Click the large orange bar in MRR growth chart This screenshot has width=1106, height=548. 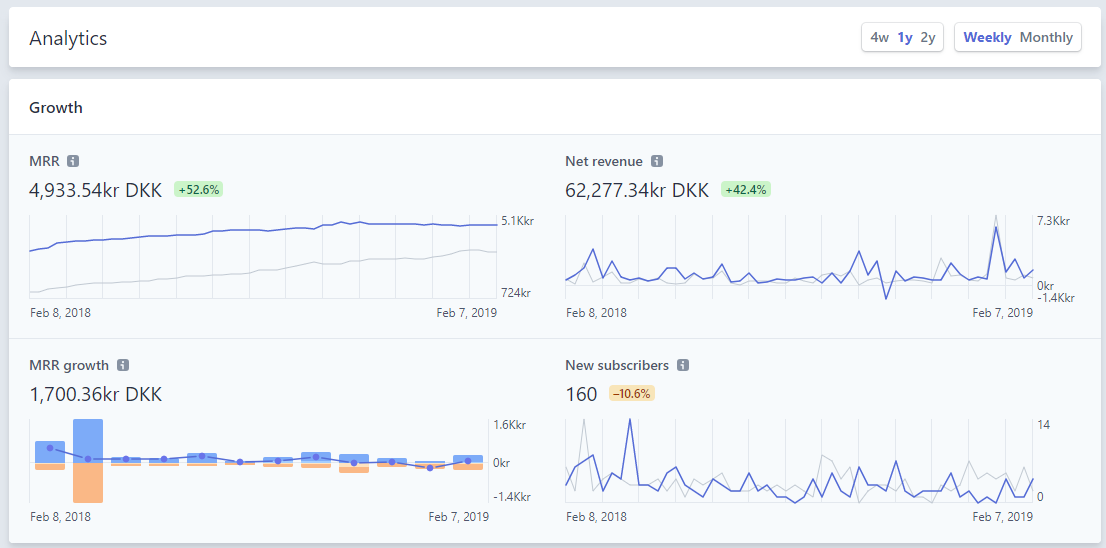[88, 482]
